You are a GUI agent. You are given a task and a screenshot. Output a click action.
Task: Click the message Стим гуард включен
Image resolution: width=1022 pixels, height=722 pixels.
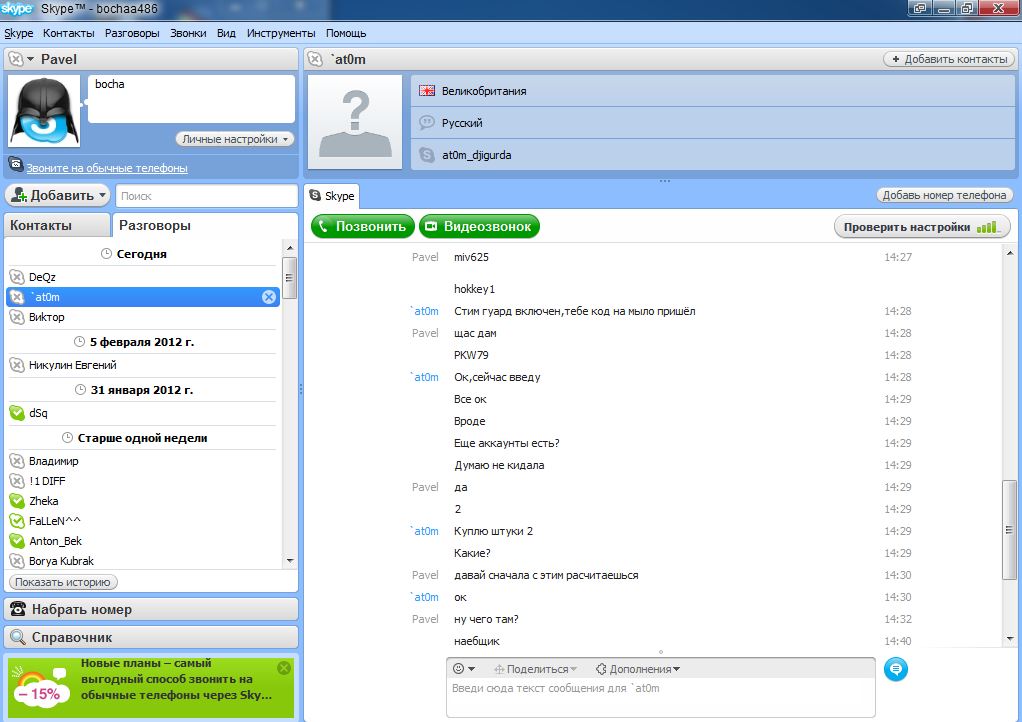tap(574, 311)
